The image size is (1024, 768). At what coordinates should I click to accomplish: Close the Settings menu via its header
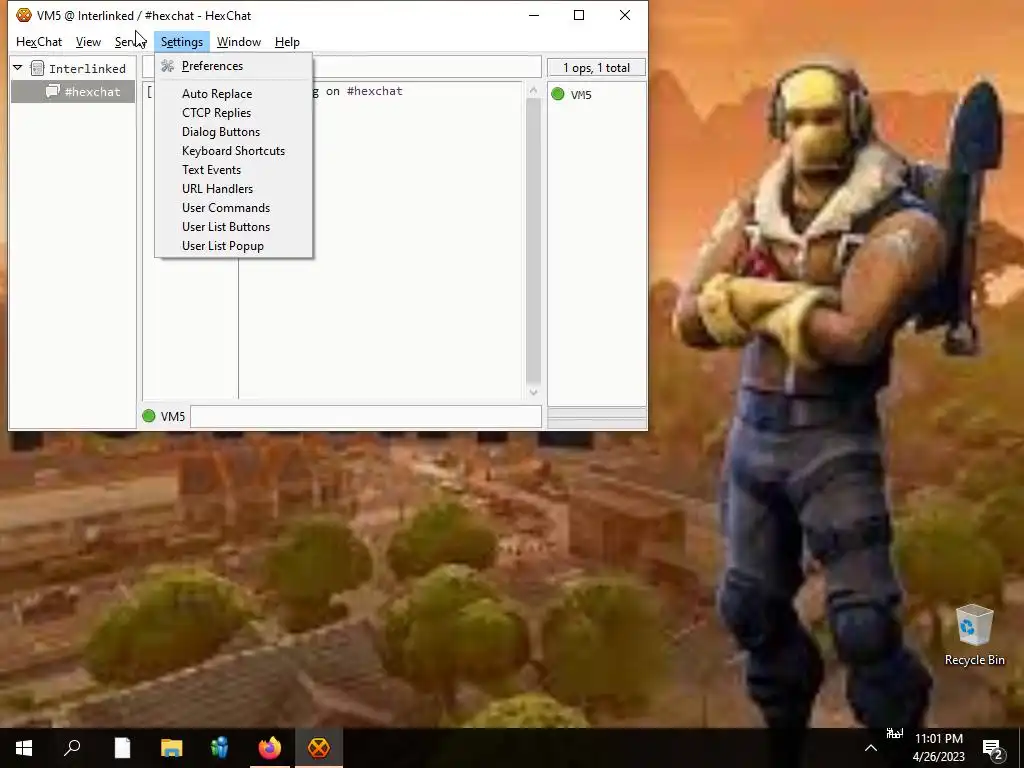182,42
